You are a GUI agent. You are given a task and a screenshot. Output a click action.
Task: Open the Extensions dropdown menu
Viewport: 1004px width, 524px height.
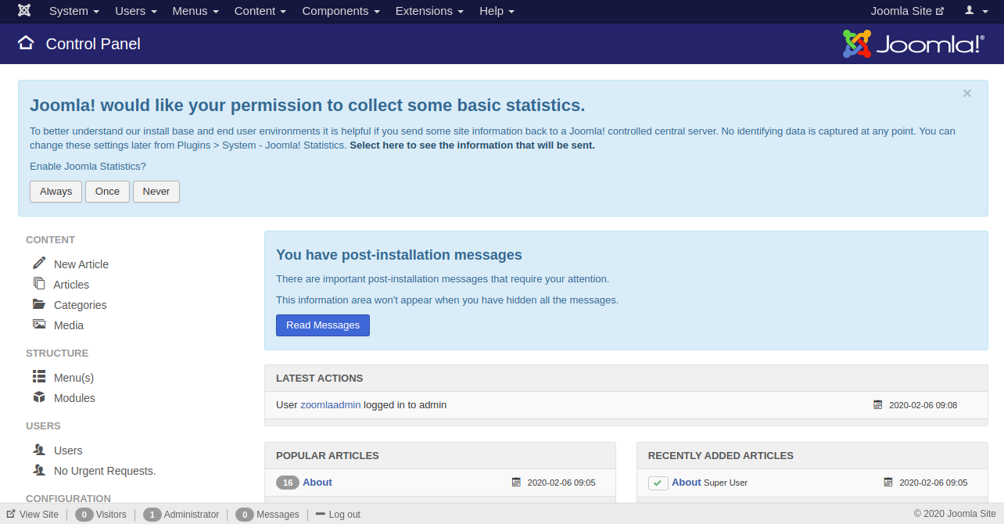[429, 11]
